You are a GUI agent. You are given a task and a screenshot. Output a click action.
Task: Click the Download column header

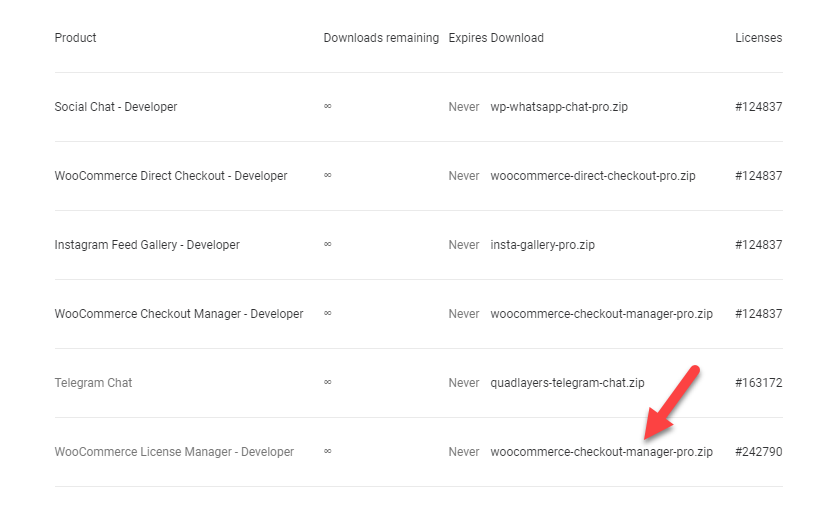coord(517,38)
